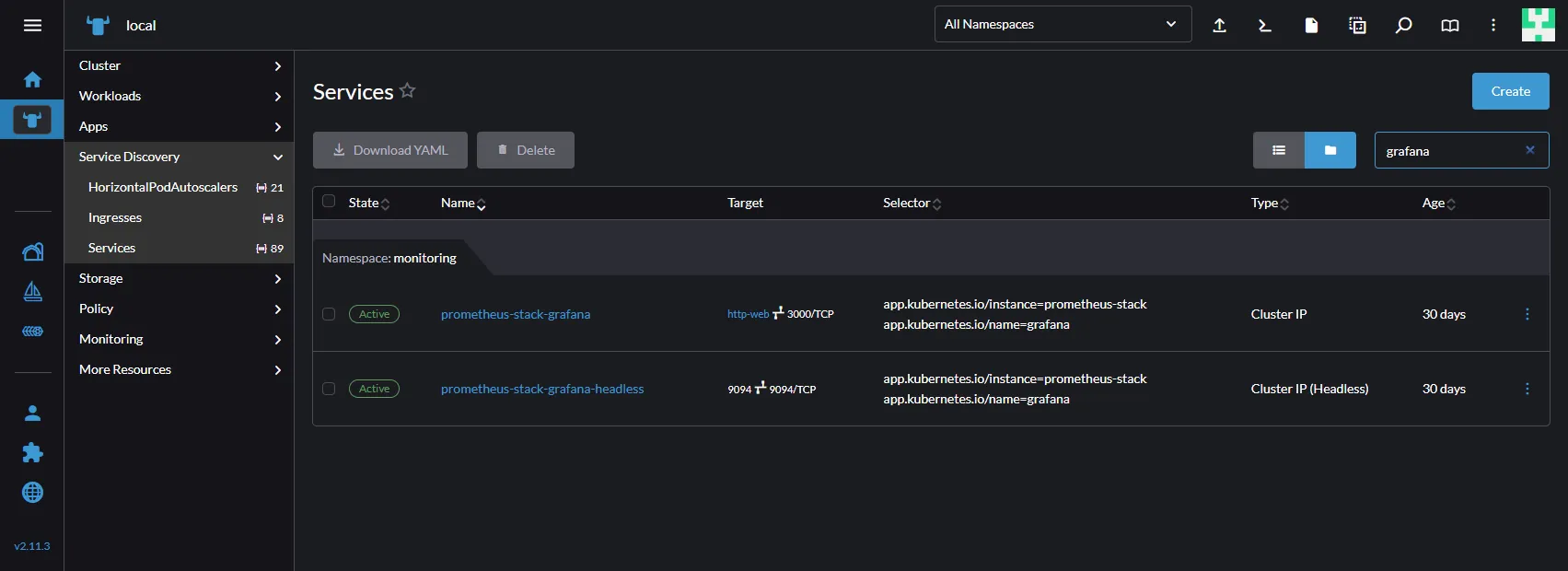Click Namespace: monitoring group header
Image resolution: width=1568 pixels, height=571 pixels.
click(389, 258)
